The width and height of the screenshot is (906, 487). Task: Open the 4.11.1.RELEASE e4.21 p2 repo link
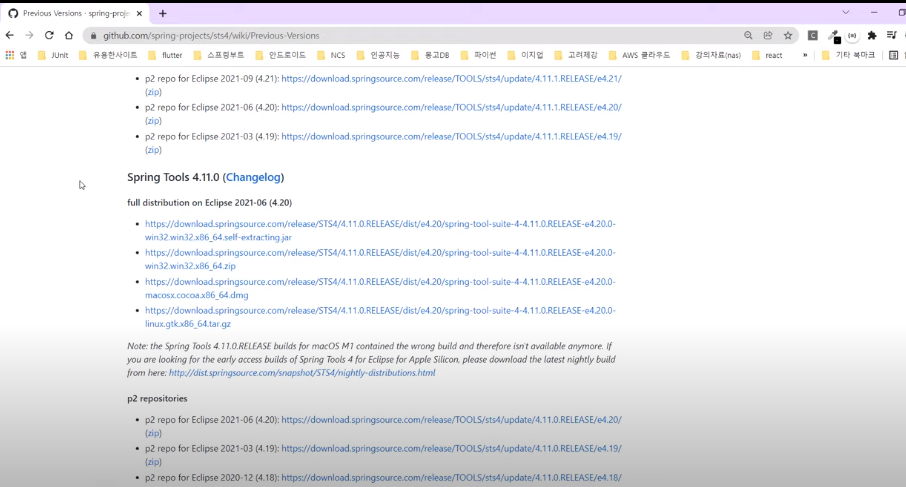[451, 79]
